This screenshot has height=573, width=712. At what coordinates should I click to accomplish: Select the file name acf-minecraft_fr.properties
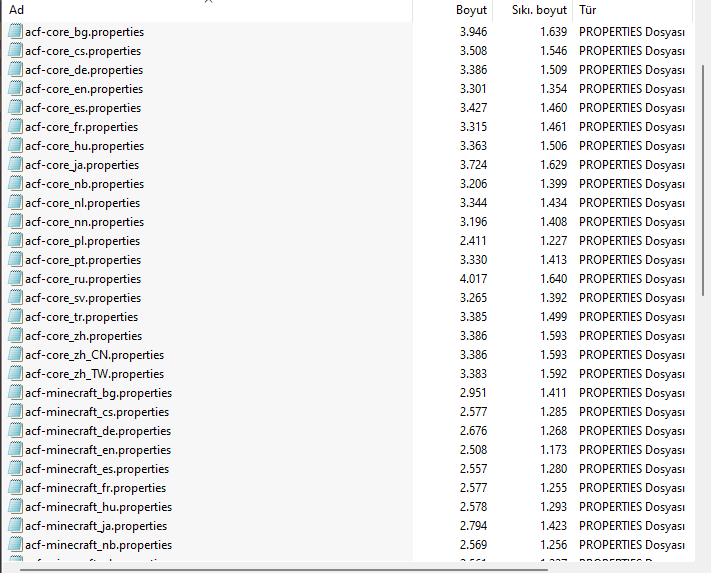click(96, 488)
